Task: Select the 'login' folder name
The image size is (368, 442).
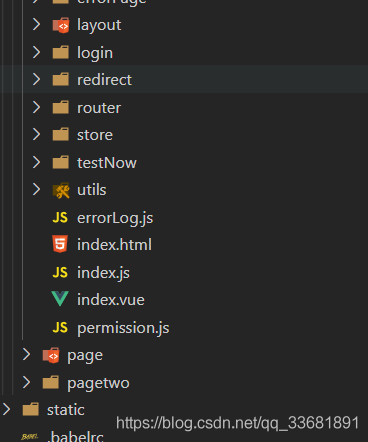Action: 95,53
